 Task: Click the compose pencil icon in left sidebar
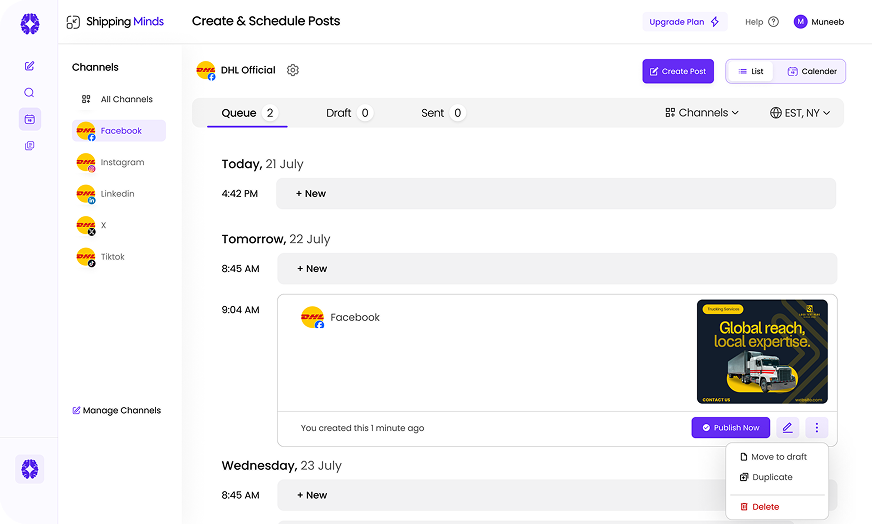pos(29,66)
